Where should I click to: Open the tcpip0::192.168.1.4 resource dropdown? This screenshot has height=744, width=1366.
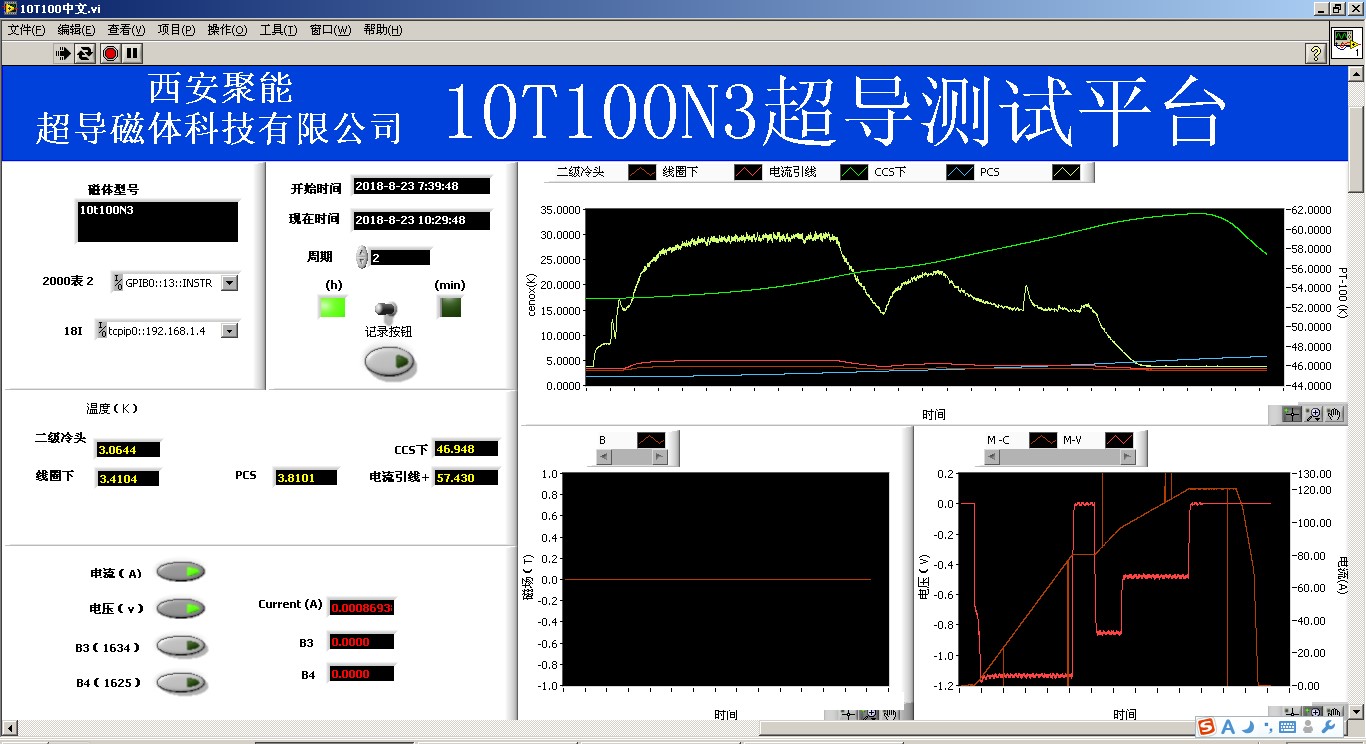click(x=229, y=331)
